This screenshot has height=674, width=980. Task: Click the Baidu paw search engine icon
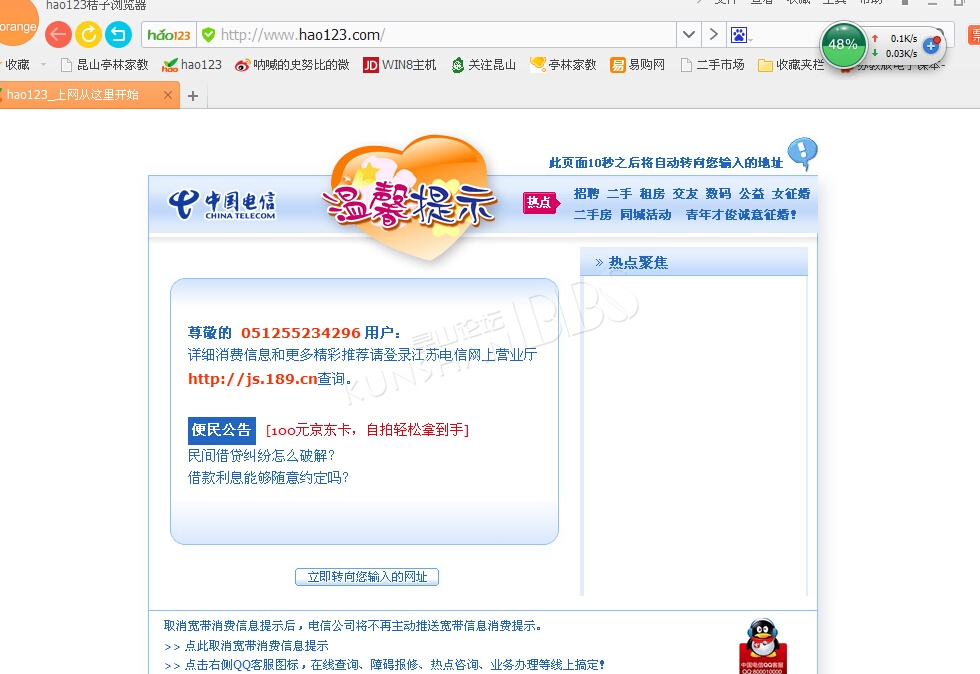pyautogui.click(x=738, y=35)
